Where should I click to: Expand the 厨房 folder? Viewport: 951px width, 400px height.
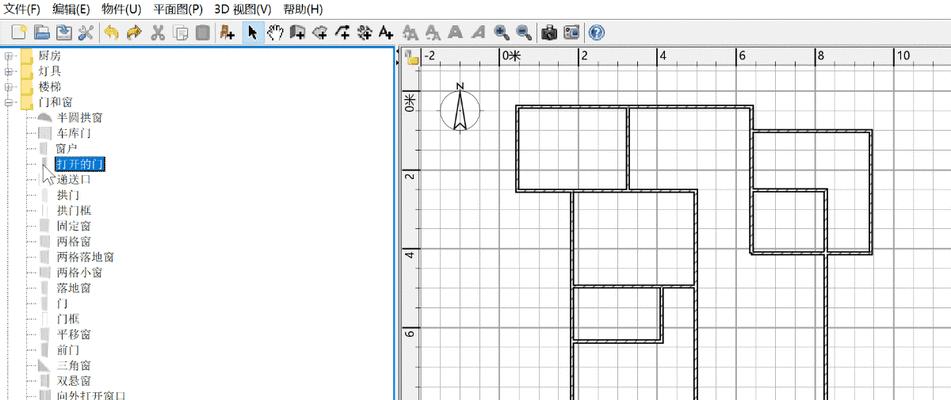pyautogui.click(x=8, y=56)
